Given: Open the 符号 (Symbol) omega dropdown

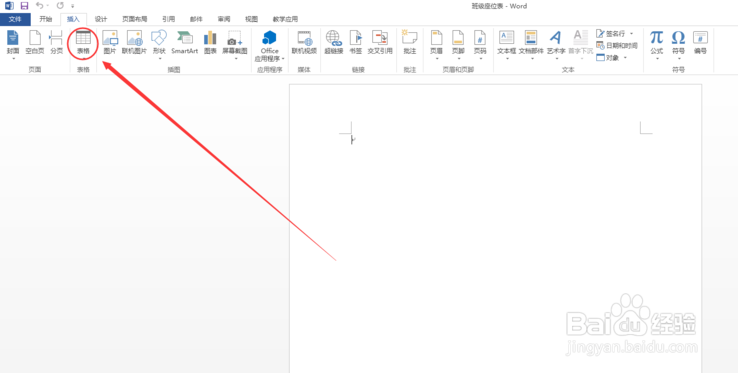Looking at the screenshot, I should [x=678, y=45].
